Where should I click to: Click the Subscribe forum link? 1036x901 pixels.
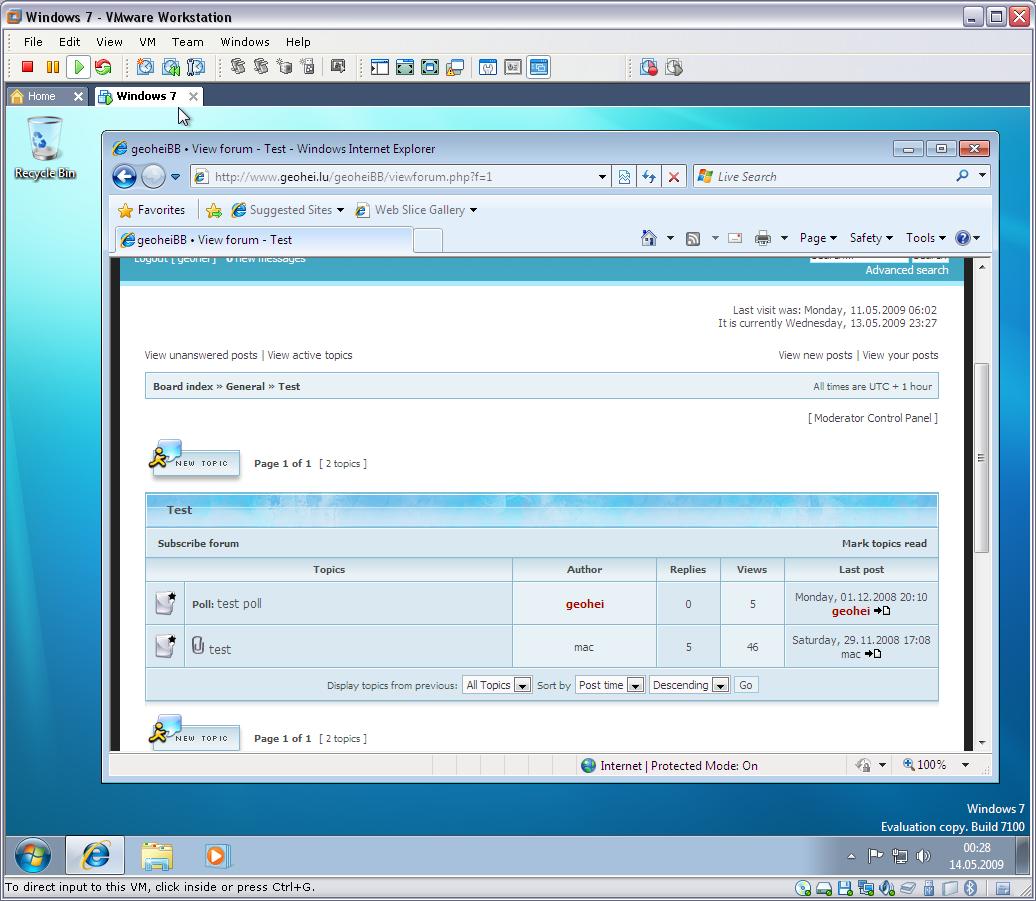198,543
